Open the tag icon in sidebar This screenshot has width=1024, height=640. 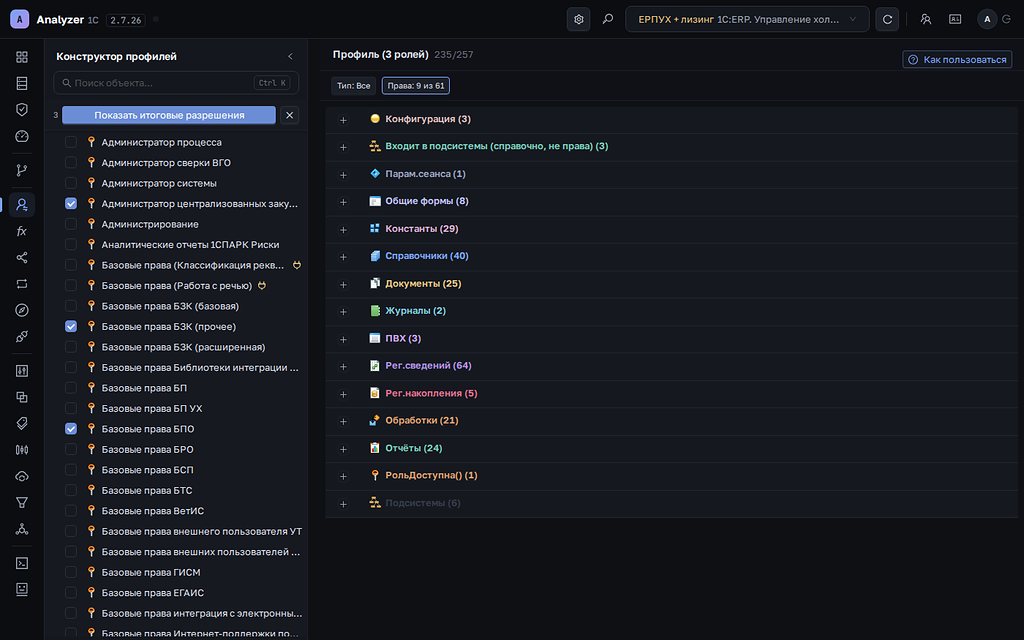pos(22,423)
